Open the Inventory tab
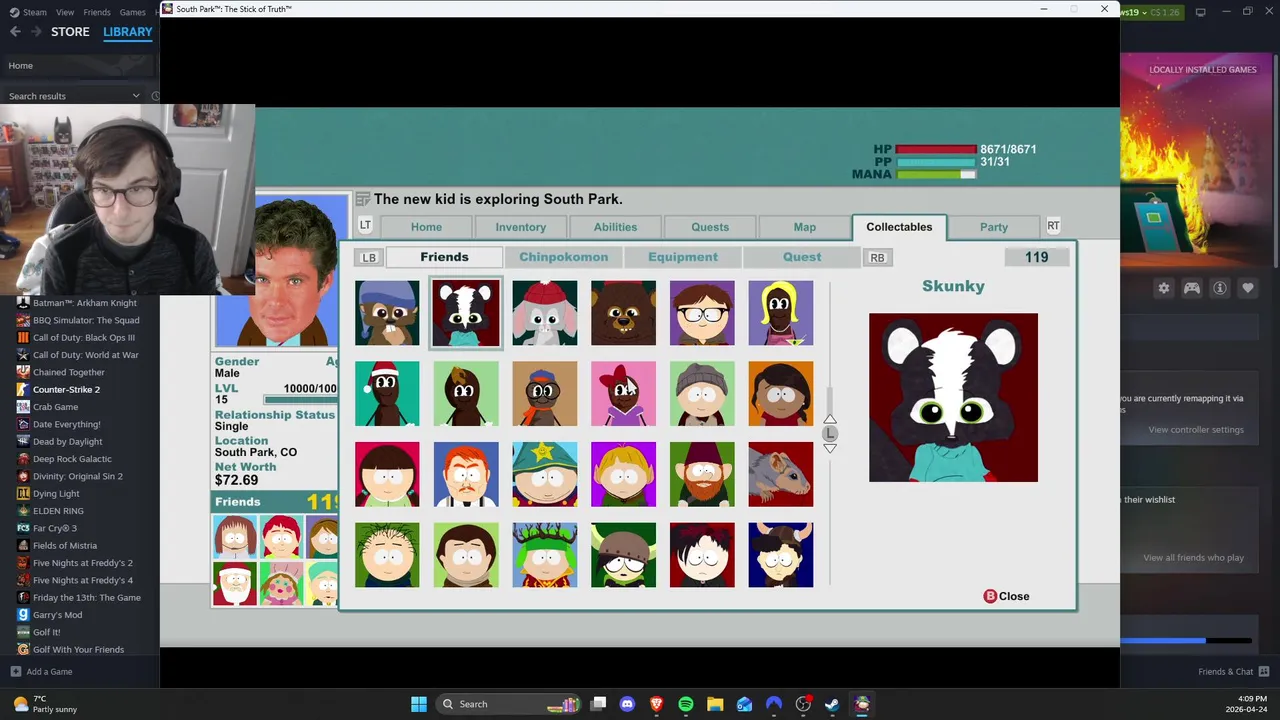This screenshot has width=1280, height=720. coord(521,227)
